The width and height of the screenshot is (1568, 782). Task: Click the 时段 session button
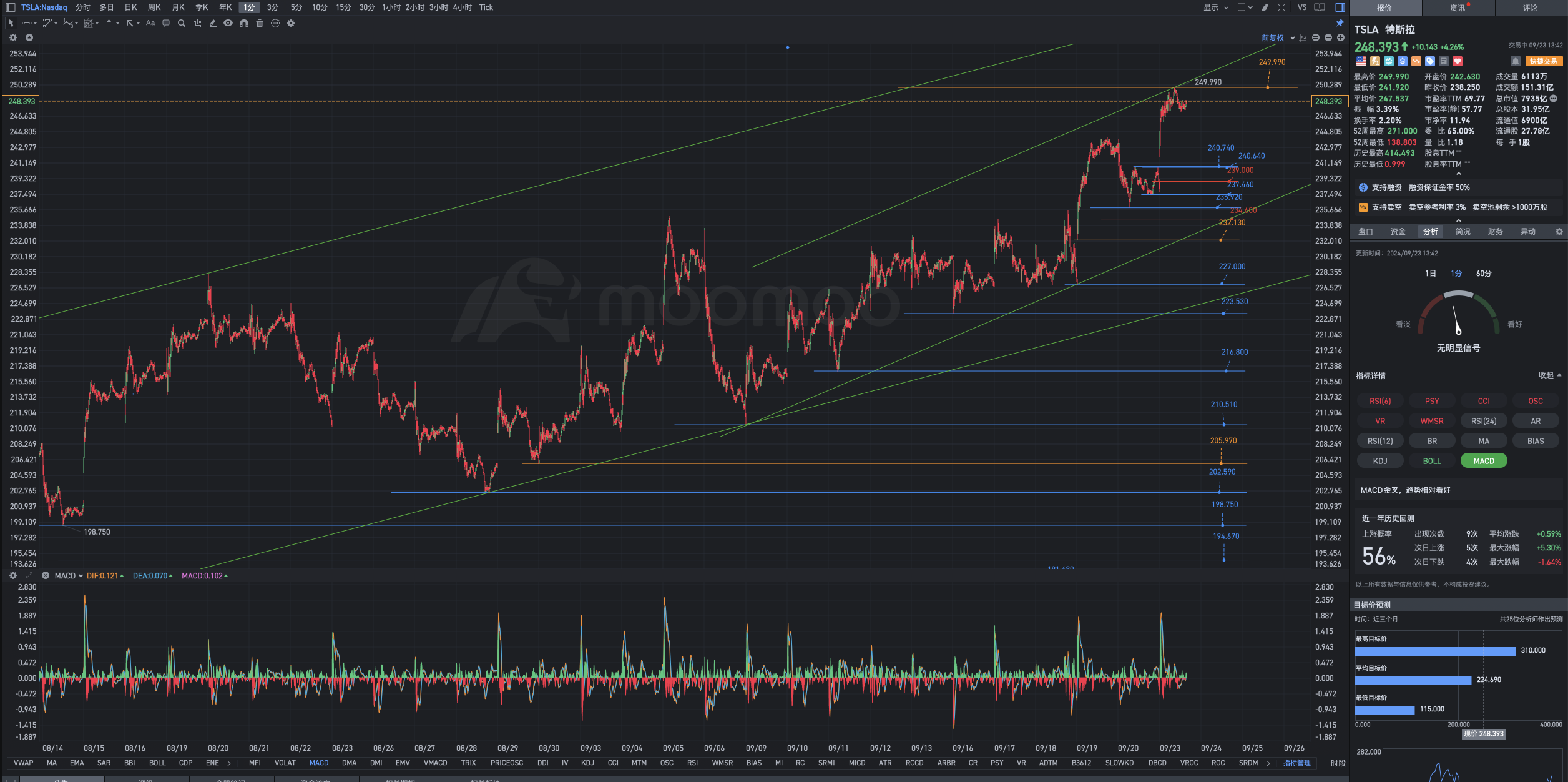[x=1338, y=763]
